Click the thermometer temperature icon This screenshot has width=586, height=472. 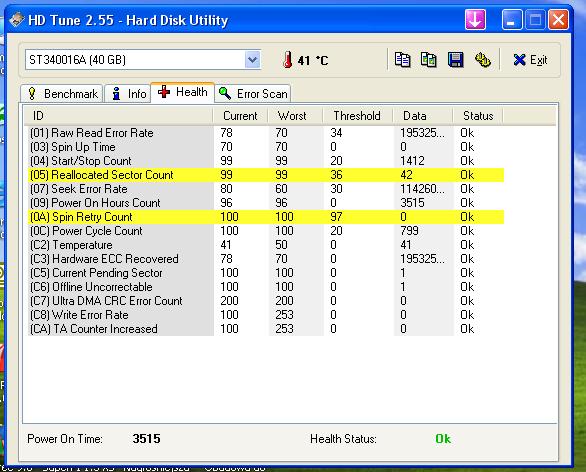pos(287,60)
